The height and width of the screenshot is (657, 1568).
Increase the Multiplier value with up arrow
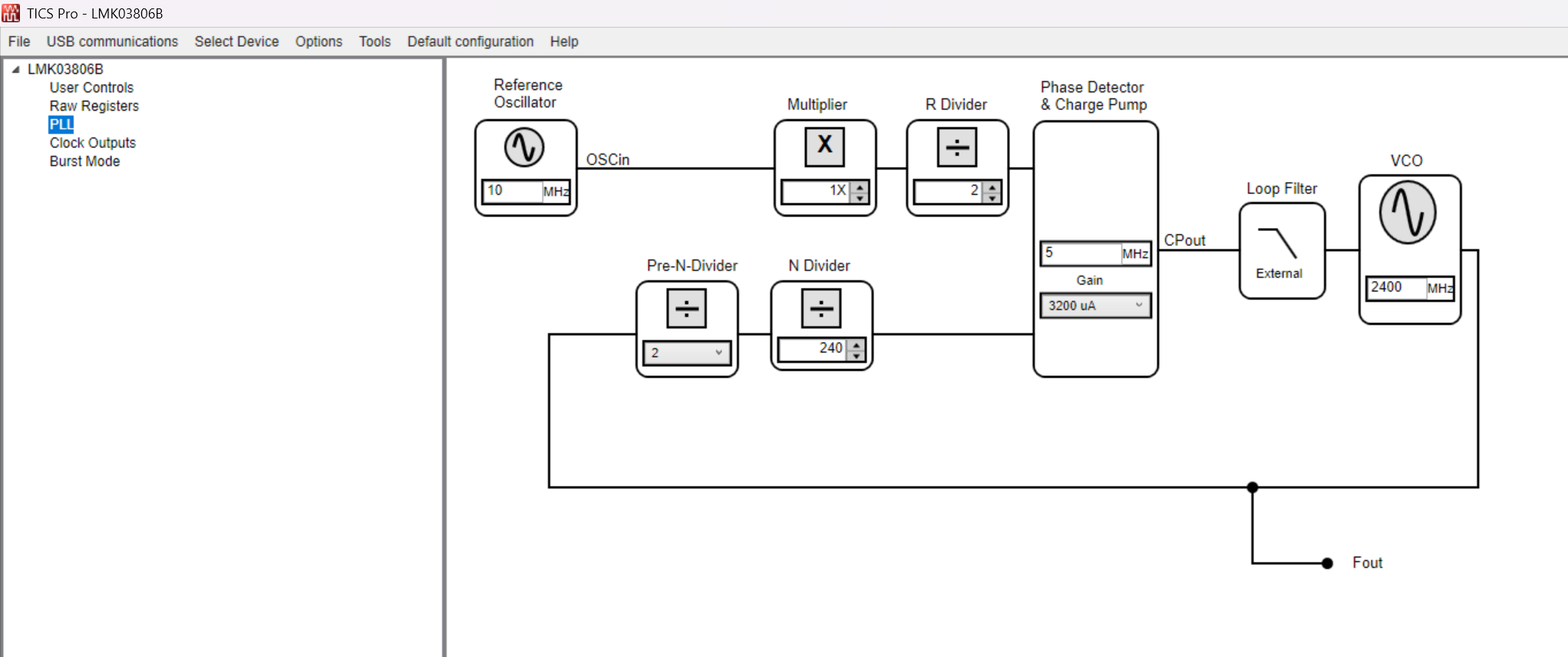click(x=860, y=187)
